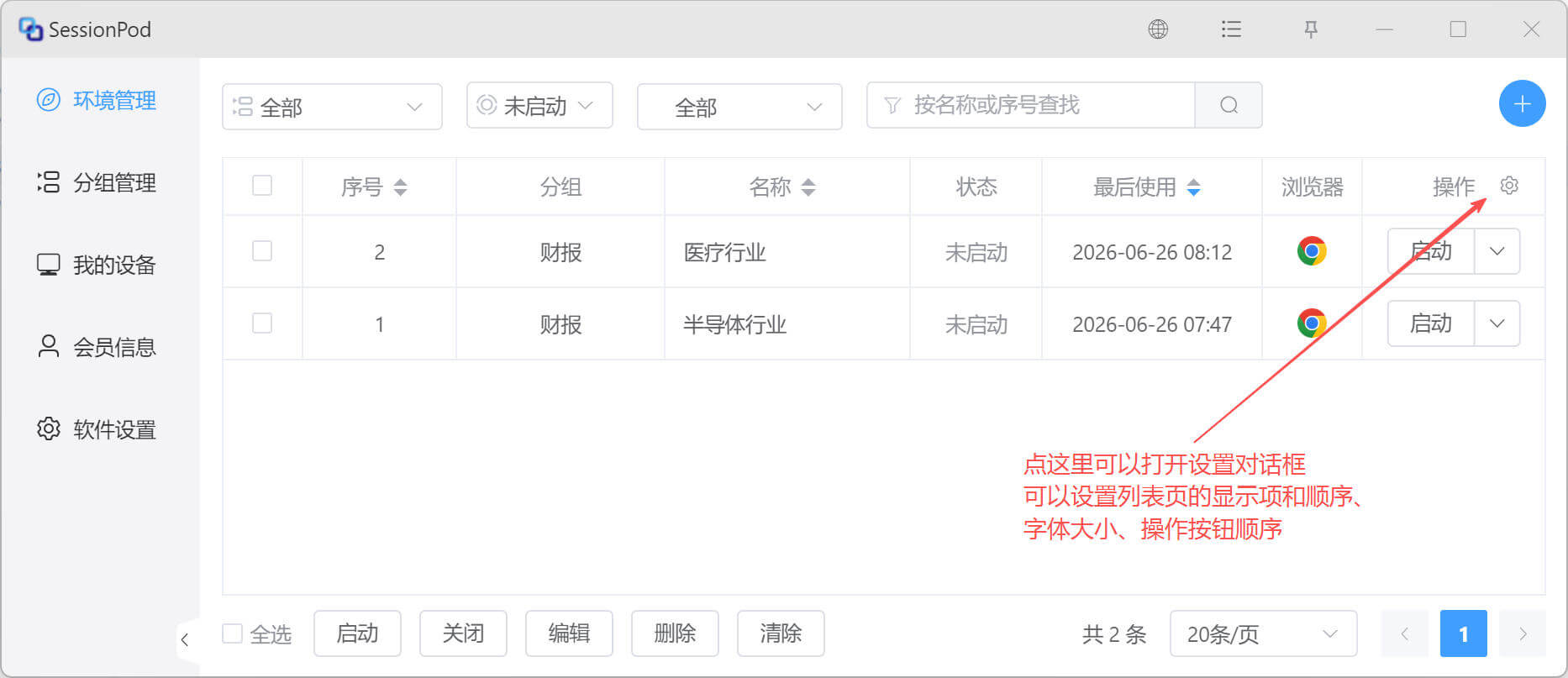This screenshot has height=678, width=1568.
Task: Open 我的设备 in the sidebar
Action: (x=97, y=265)
